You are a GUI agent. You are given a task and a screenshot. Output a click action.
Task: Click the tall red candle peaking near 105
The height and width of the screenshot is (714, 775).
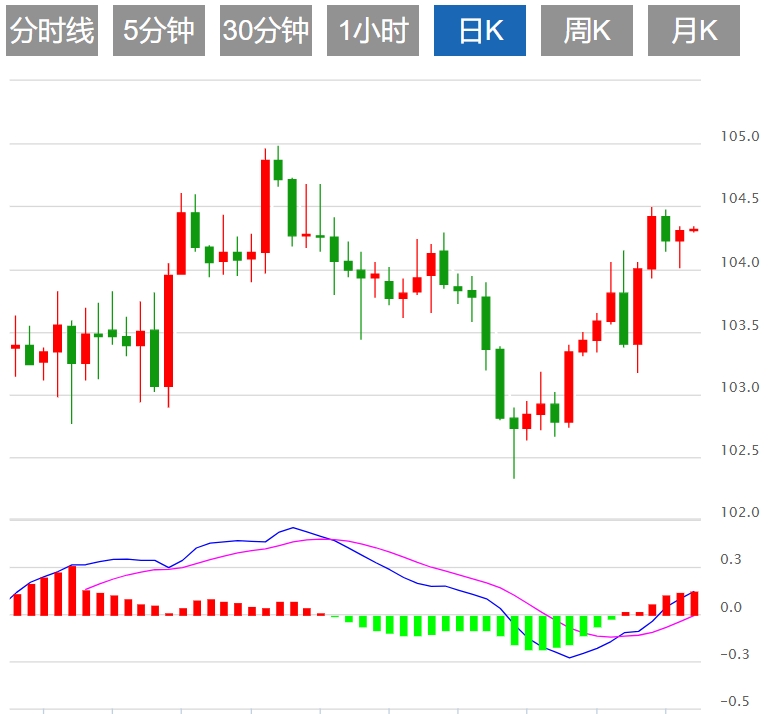click(265, 205)
